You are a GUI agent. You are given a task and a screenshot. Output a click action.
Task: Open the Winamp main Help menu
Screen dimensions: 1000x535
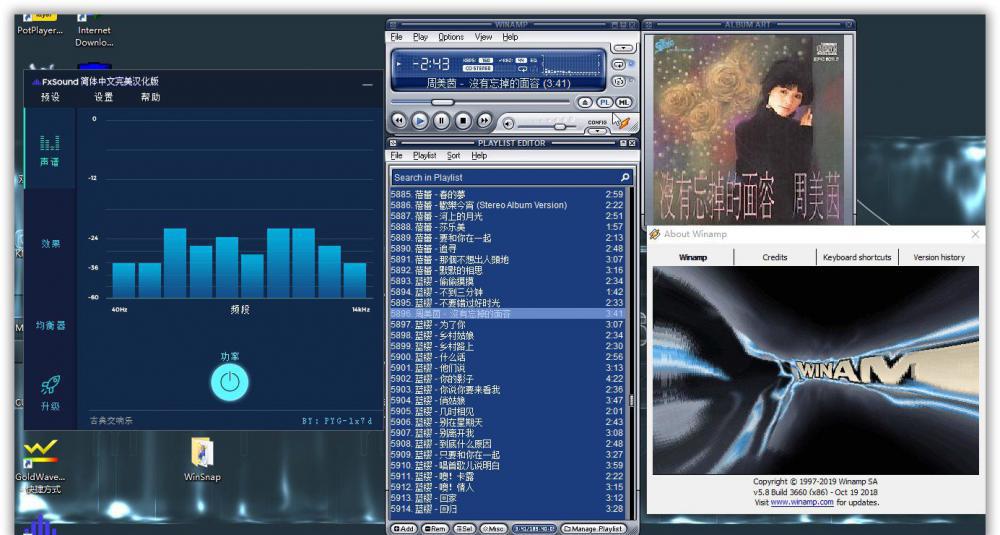[510, 37]
